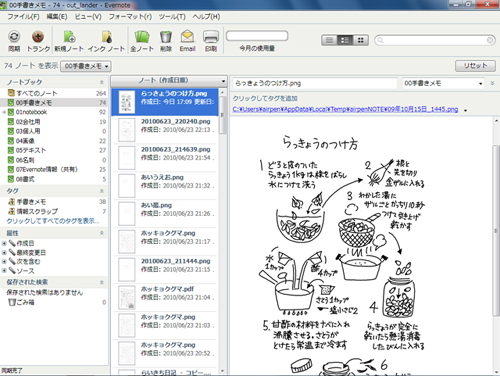The image size is (500, 376).
Task: Click the インク ノート icon
Action: point(107,37)
